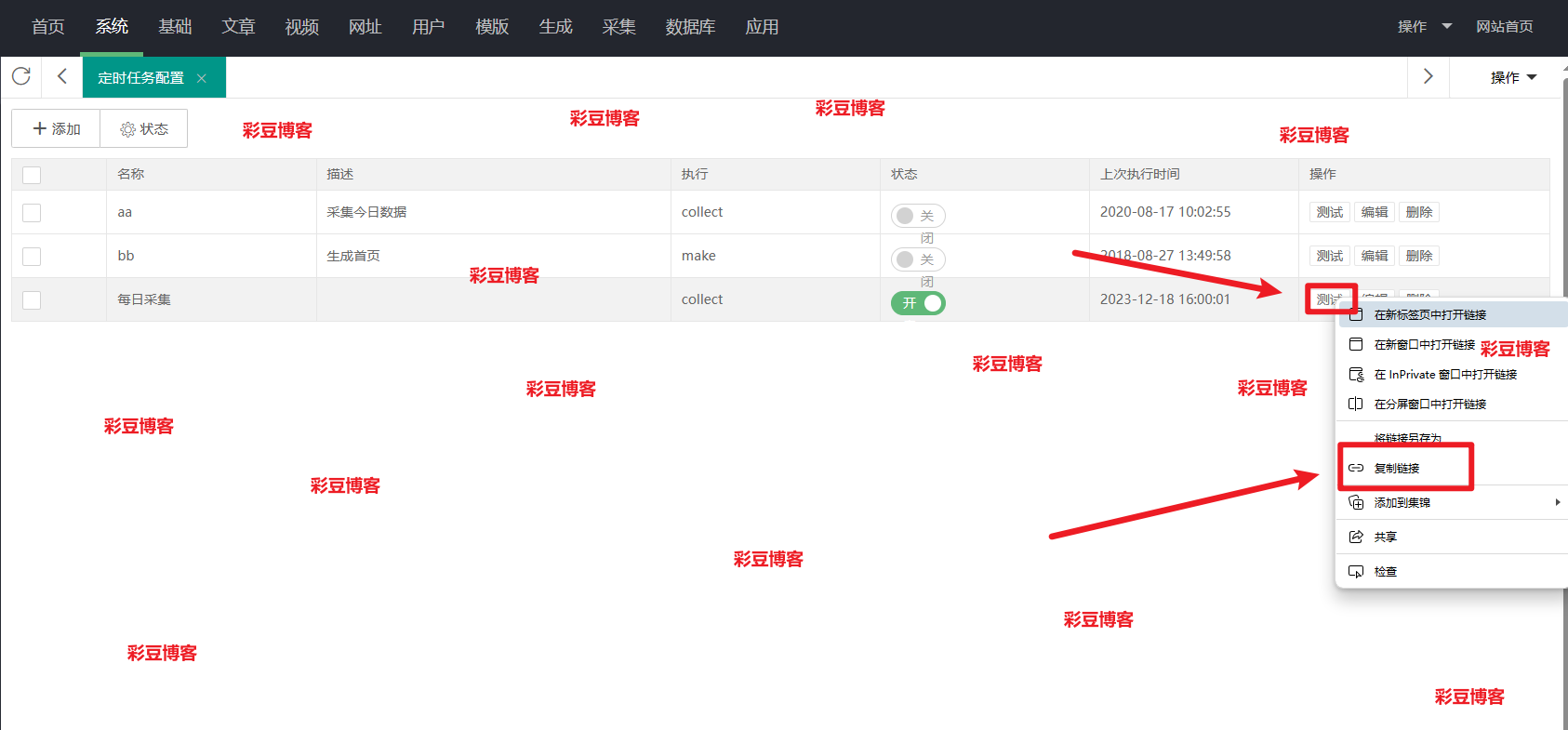This screenshot has height=730, width=1568.
Task: Open the 系统 menu
Action: click(x=112, y=27)
